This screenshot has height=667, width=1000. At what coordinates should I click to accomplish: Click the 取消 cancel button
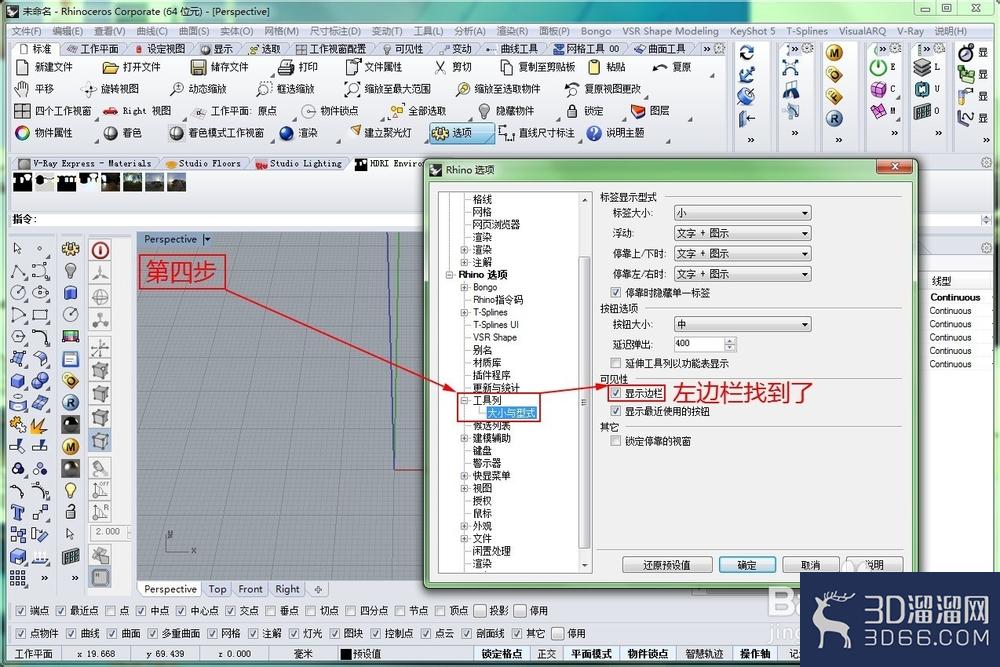[x=811, y=565]
